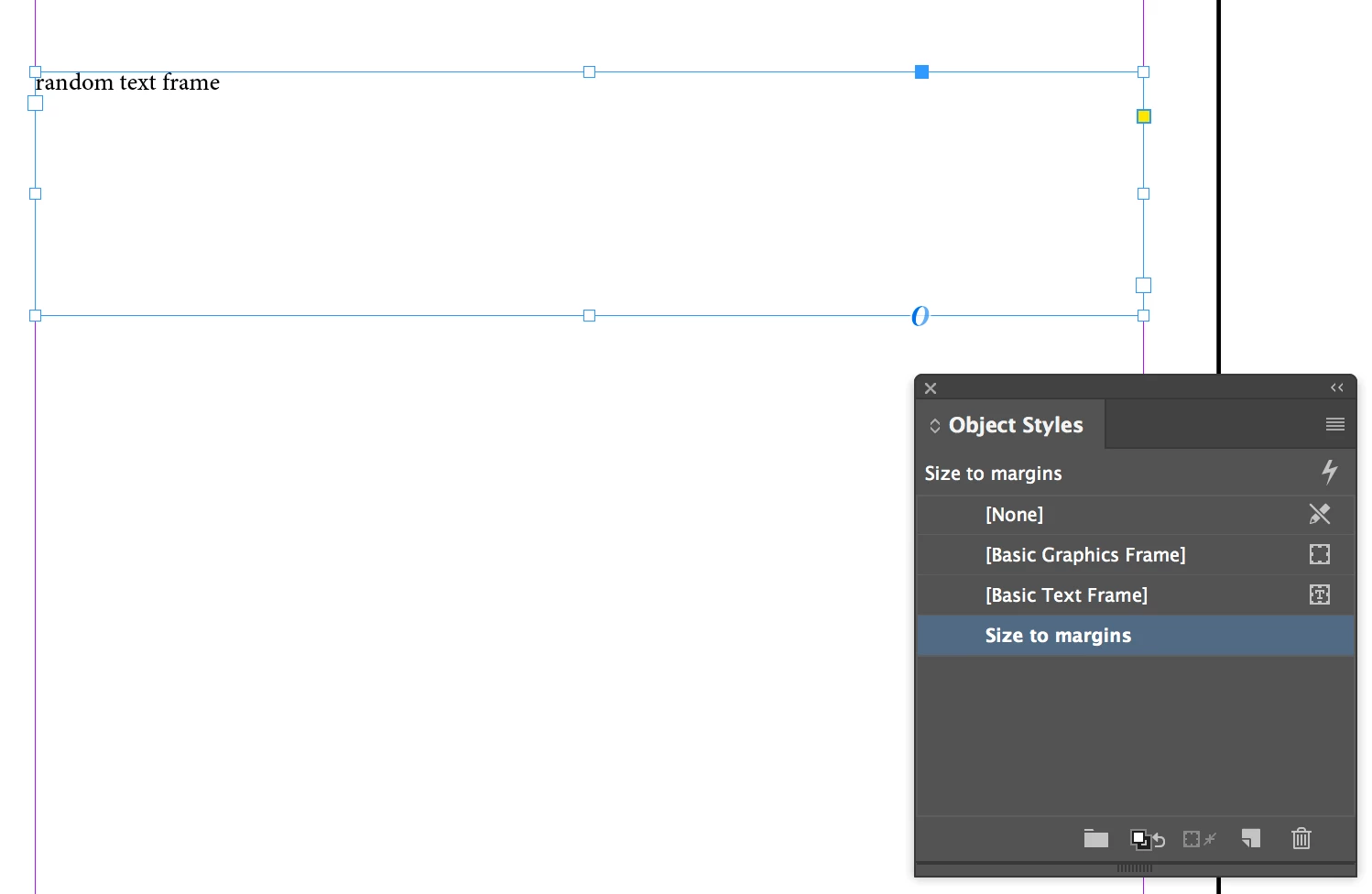The image size is (1372, 894).
Task: Click the top-right corner handle of the frame
Action: pos(1143,71)
